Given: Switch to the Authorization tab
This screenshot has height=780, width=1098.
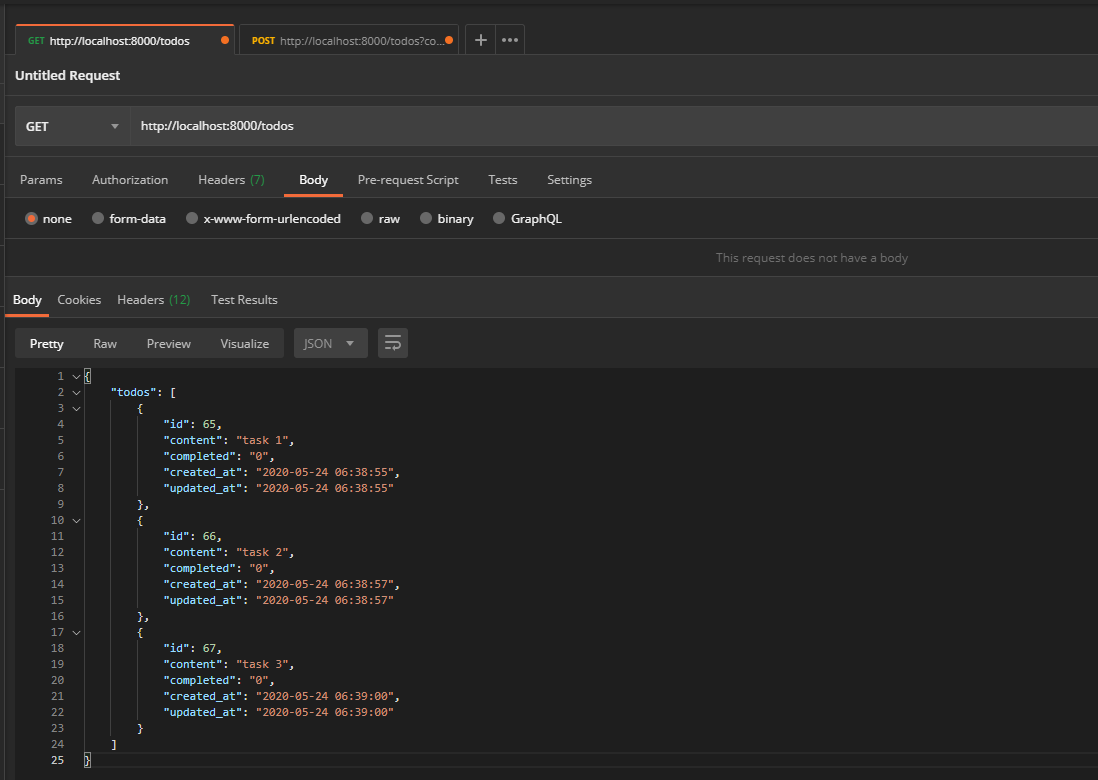Looking at the screenshot, I should (130, 180).
